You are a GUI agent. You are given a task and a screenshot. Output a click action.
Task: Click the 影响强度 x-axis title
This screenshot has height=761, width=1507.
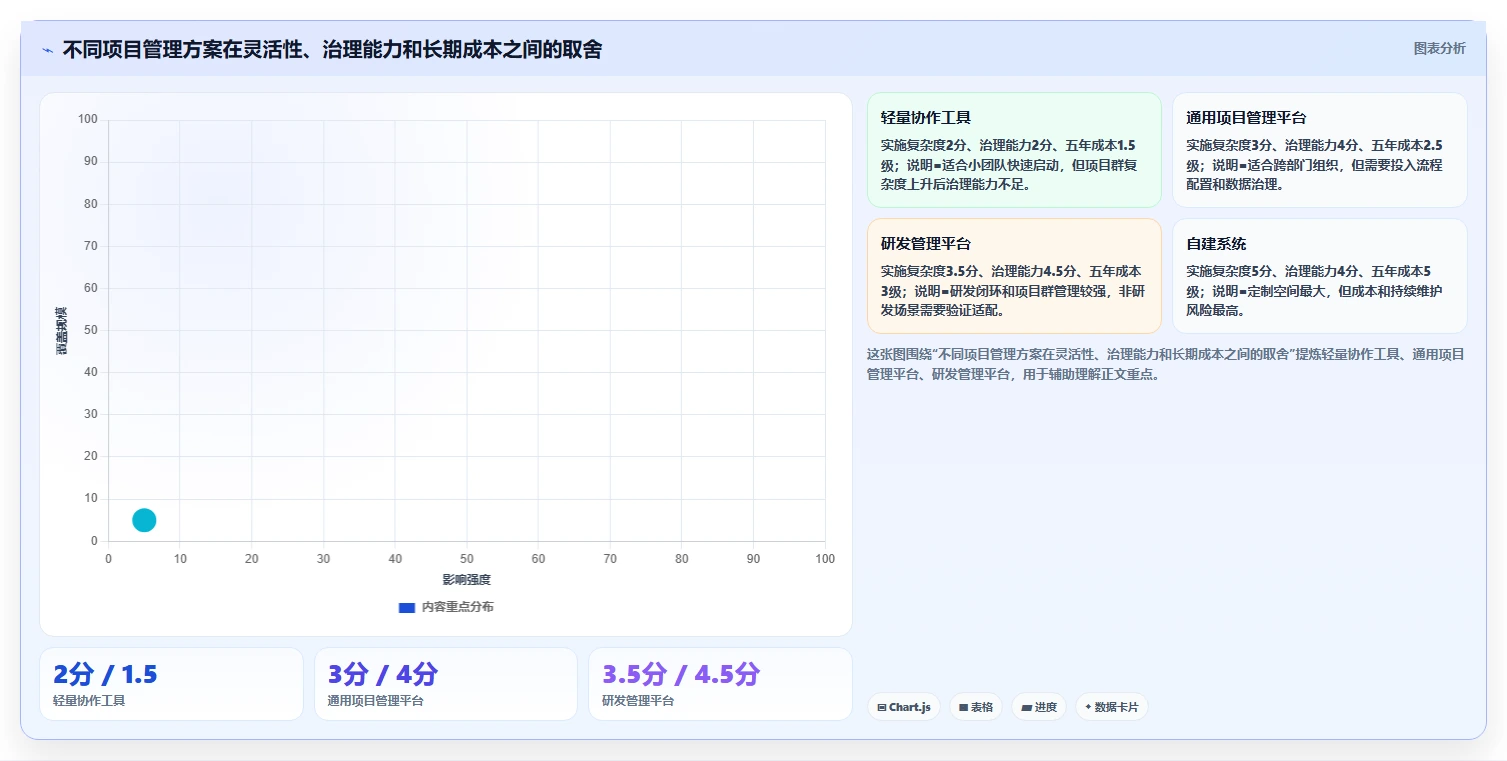point(467,580)
